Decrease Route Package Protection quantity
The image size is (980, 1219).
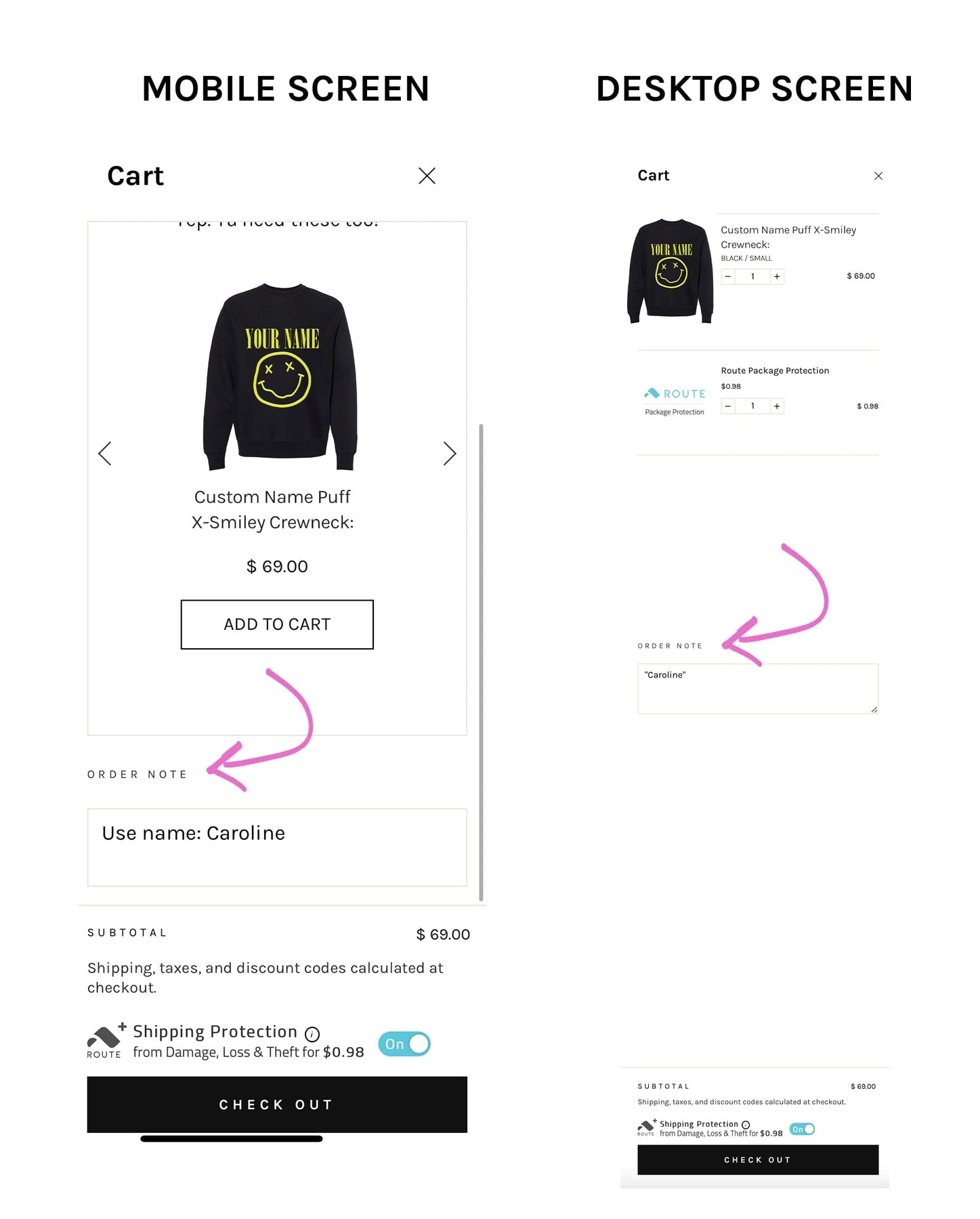[x=728, y=406]
